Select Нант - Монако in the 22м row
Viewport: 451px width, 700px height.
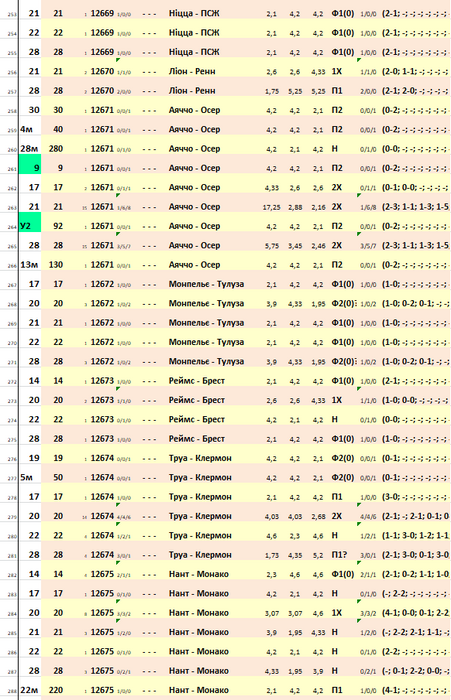point(198,690)
